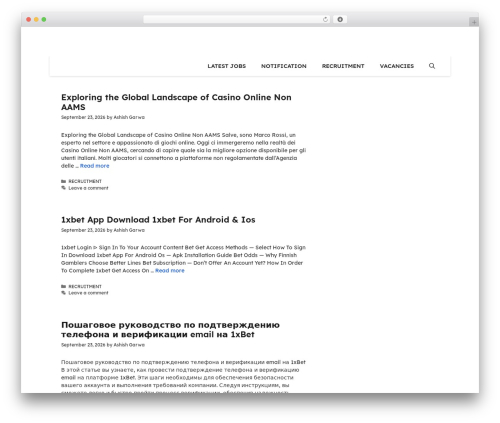
Task: Click Leave a comment under the 1xbet App post
Action: coord(88,293)
